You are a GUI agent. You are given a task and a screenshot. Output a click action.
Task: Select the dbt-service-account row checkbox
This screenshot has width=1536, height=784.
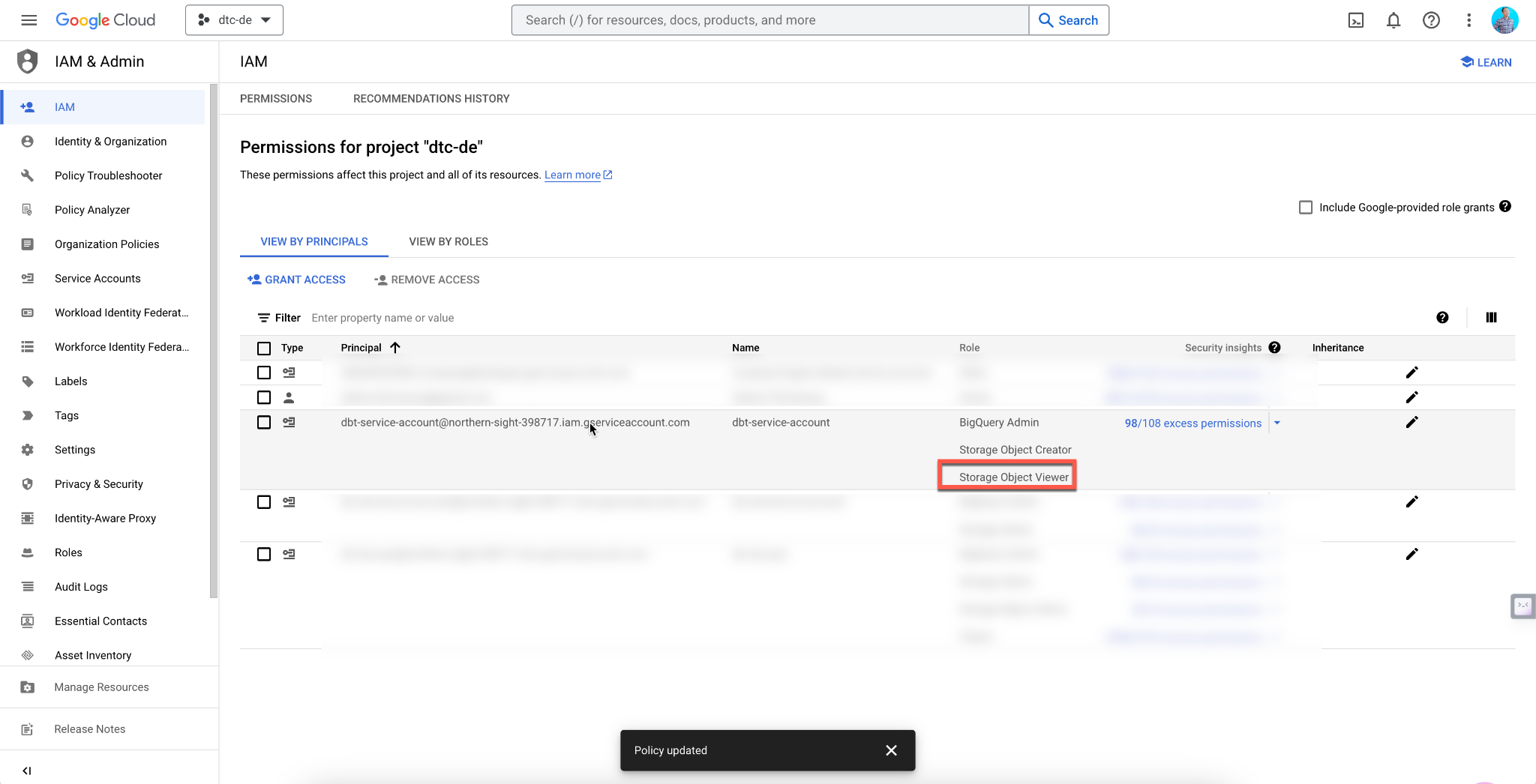click(264, 422)
